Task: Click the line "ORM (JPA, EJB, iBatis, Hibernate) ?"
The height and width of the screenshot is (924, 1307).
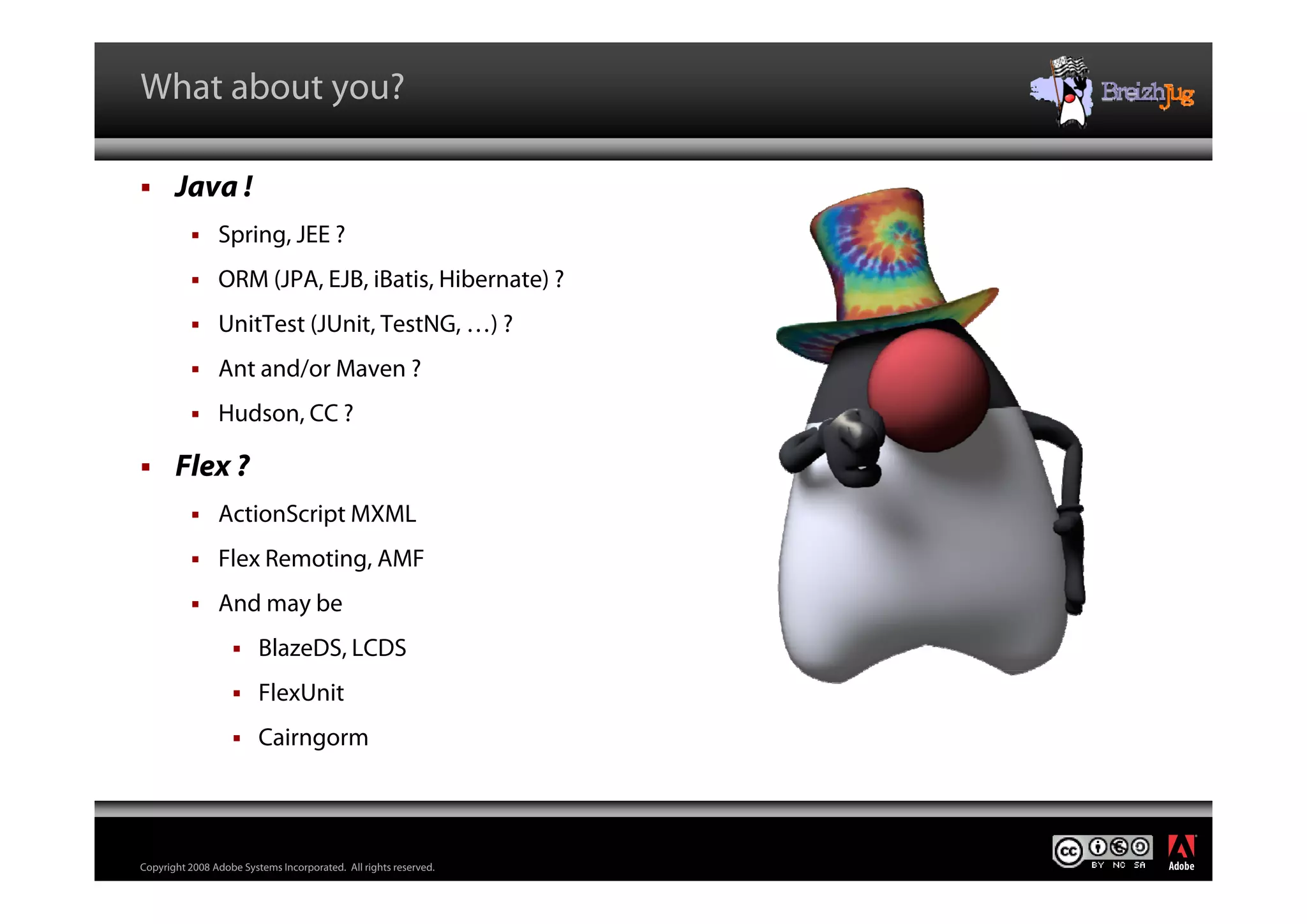Action: (391, 279)
